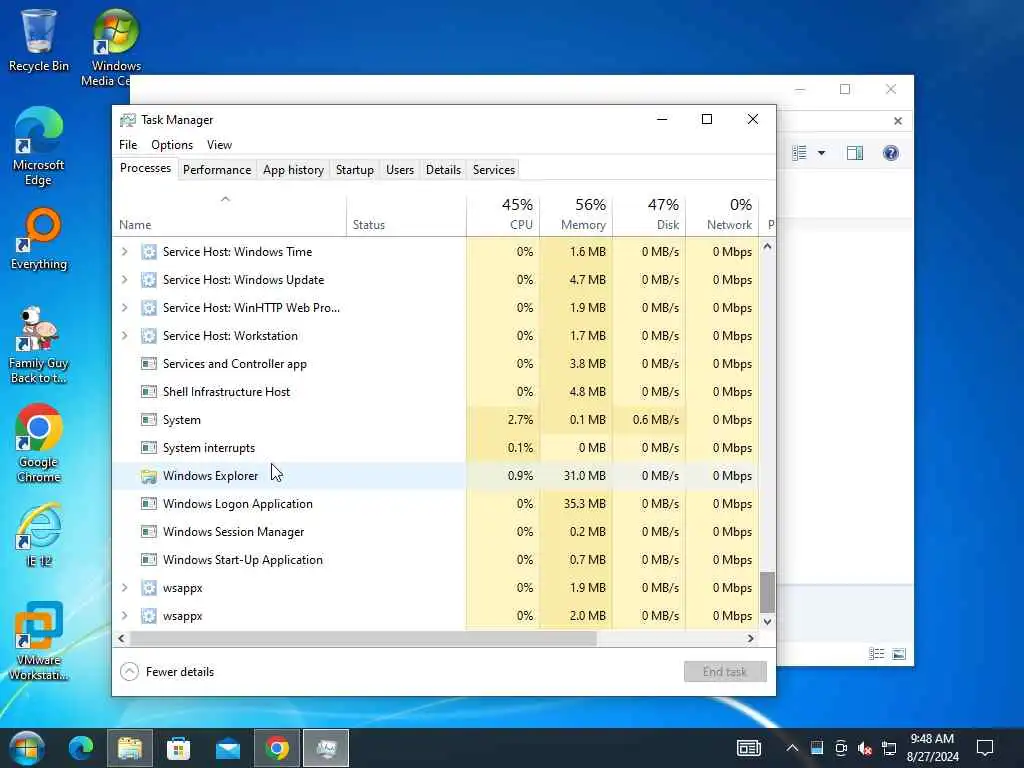Open the File menu

point(128,144)
